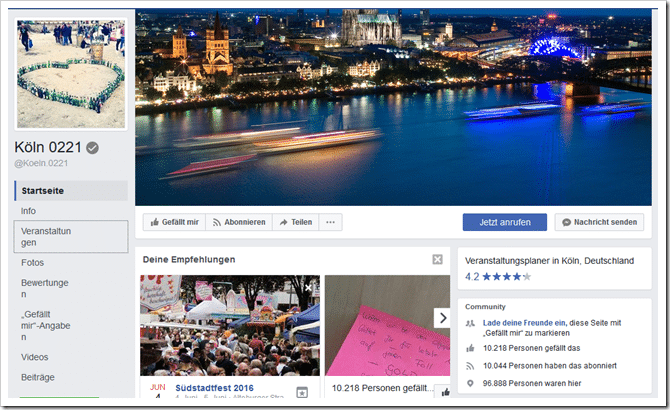
Task: Click the Jetzt anrufen button
Action: pyautogui.click(x=505, y=222)
